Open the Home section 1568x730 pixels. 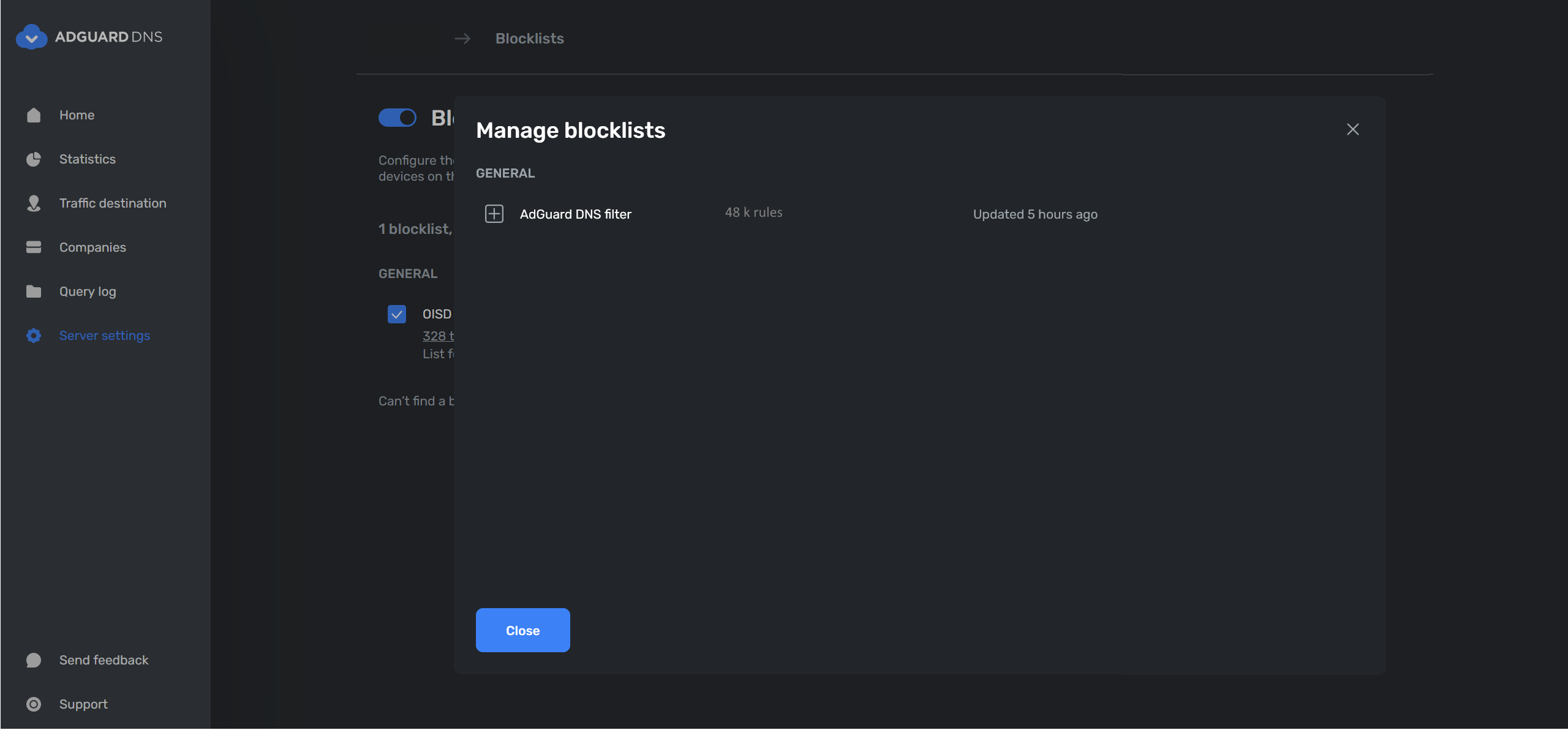point(77,115)
